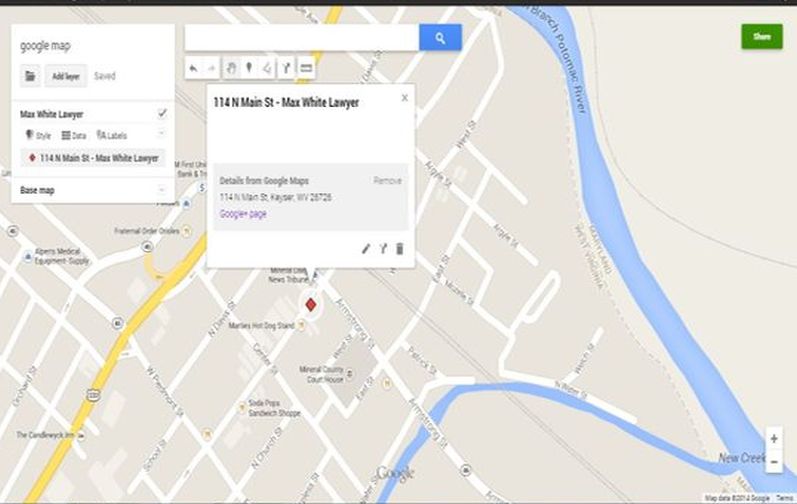797x504 pixels.
Task: Select the measure distances ruler tool
Action: tap(306, 68)
